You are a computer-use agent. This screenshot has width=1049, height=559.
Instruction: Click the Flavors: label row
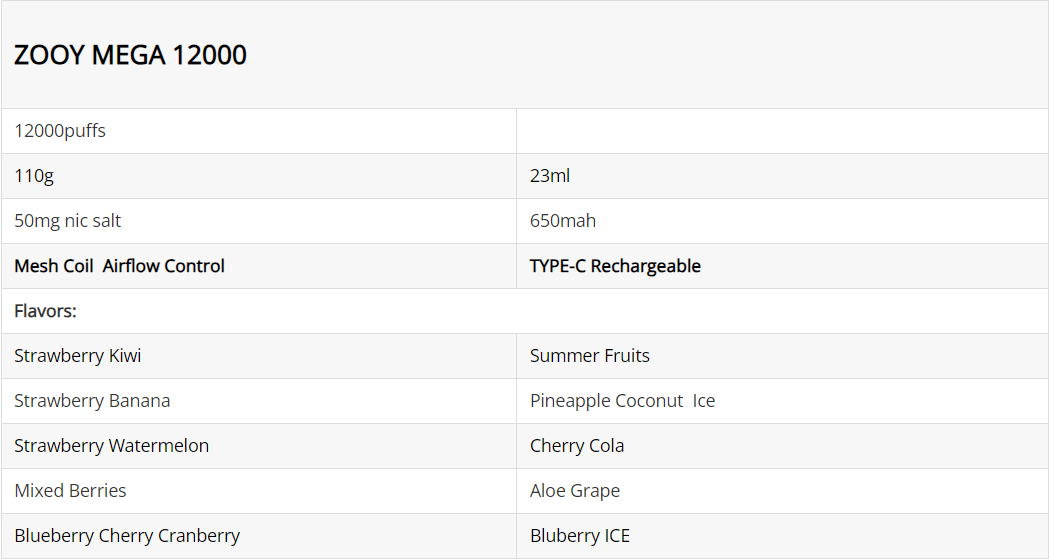(524, 311)
